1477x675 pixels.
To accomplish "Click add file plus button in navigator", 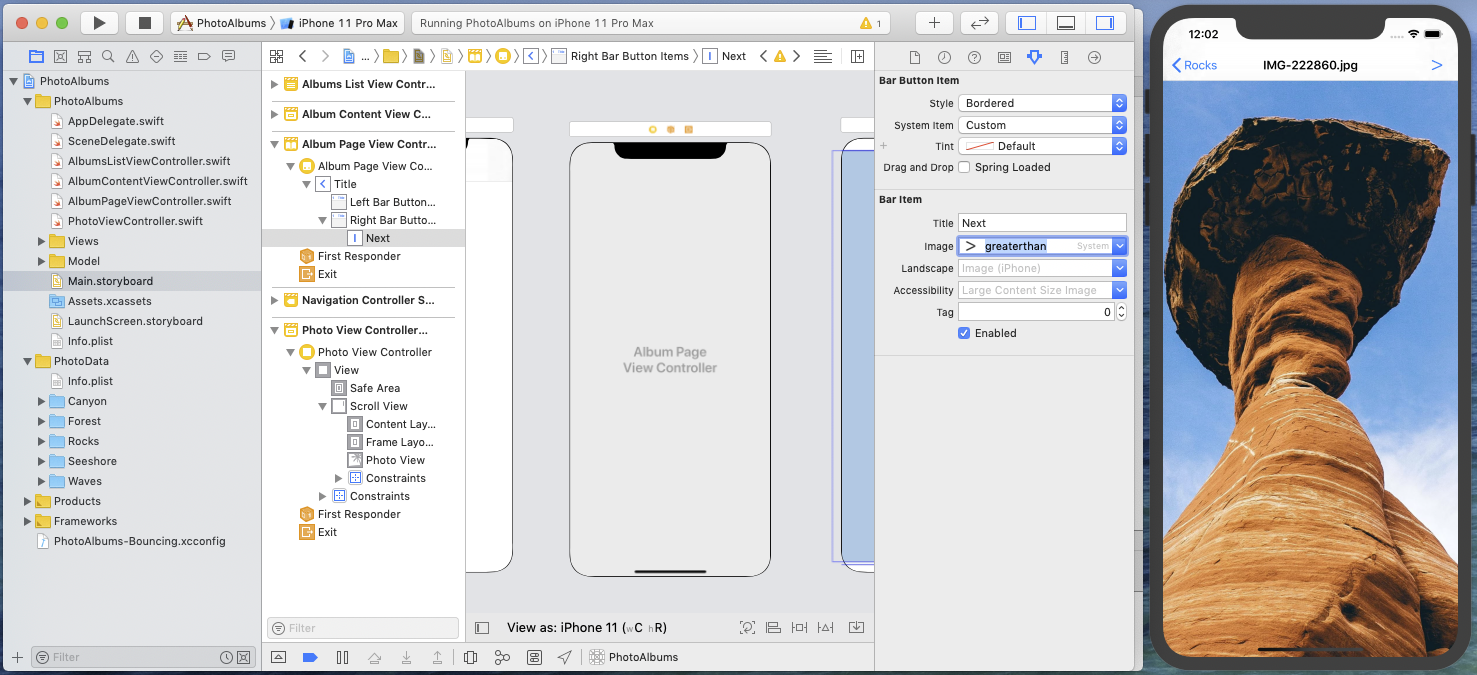I will pos(17,657).
